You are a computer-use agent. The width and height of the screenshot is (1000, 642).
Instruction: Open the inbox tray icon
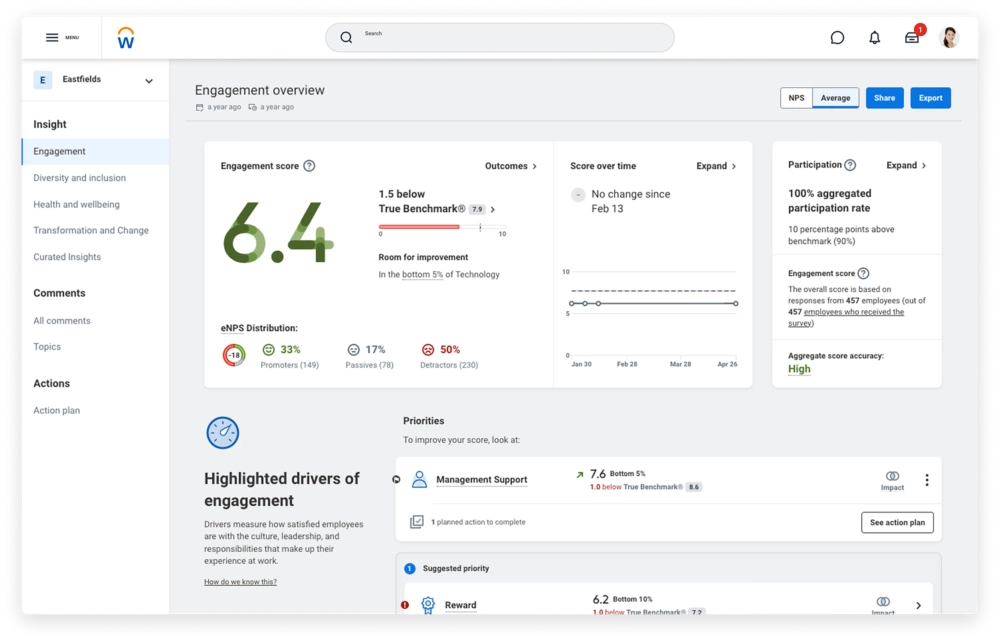pyautogui.click(x=912, y=38)
